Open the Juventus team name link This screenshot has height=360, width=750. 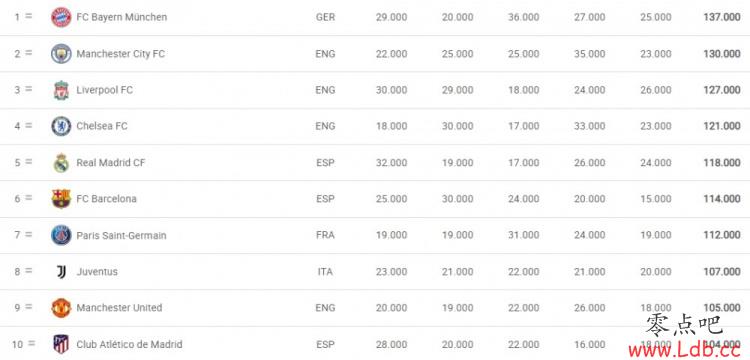[97, 272]
